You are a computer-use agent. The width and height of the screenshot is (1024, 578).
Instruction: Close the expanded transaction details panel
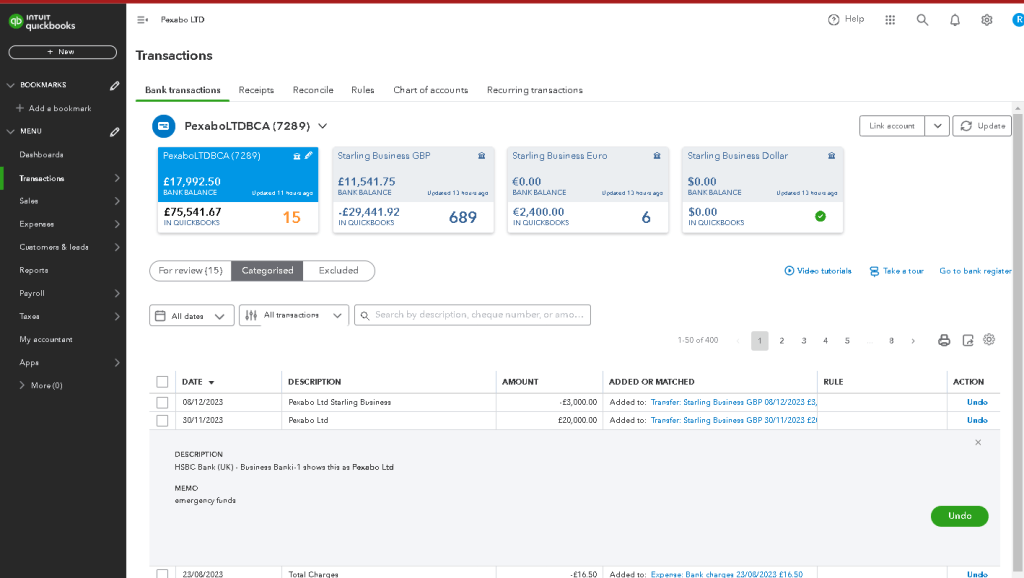pyautogui.click(x=978, y=443)
